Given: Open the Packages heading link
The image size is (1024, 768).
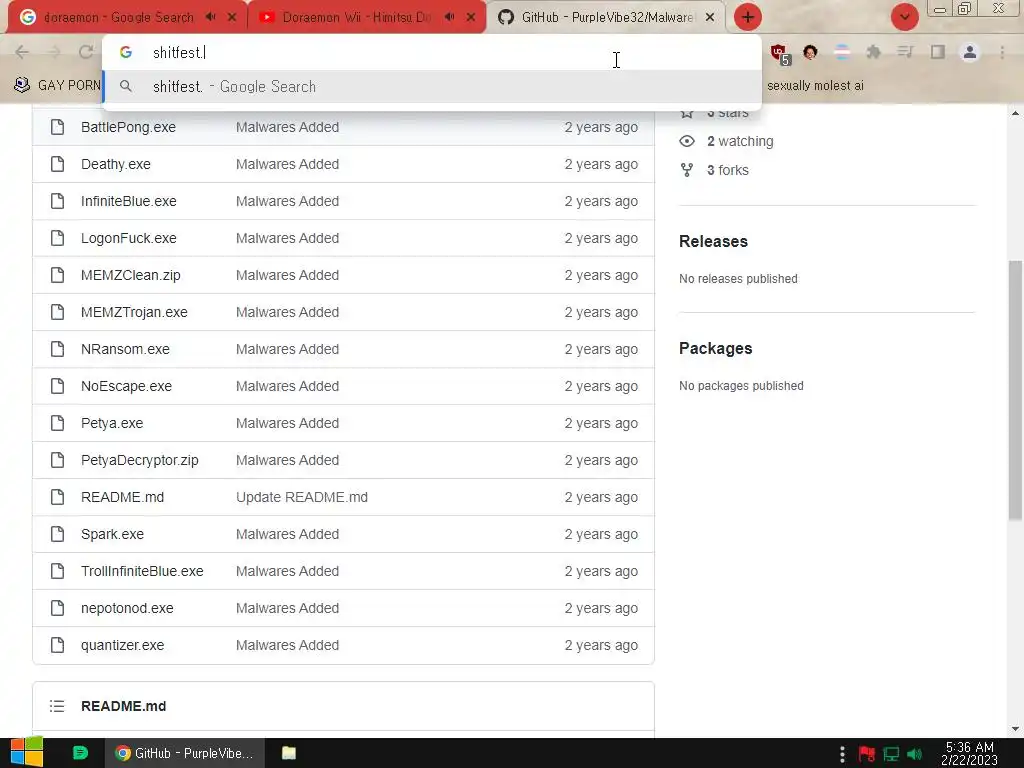Looking at the screenshot, I should (716, 349).
